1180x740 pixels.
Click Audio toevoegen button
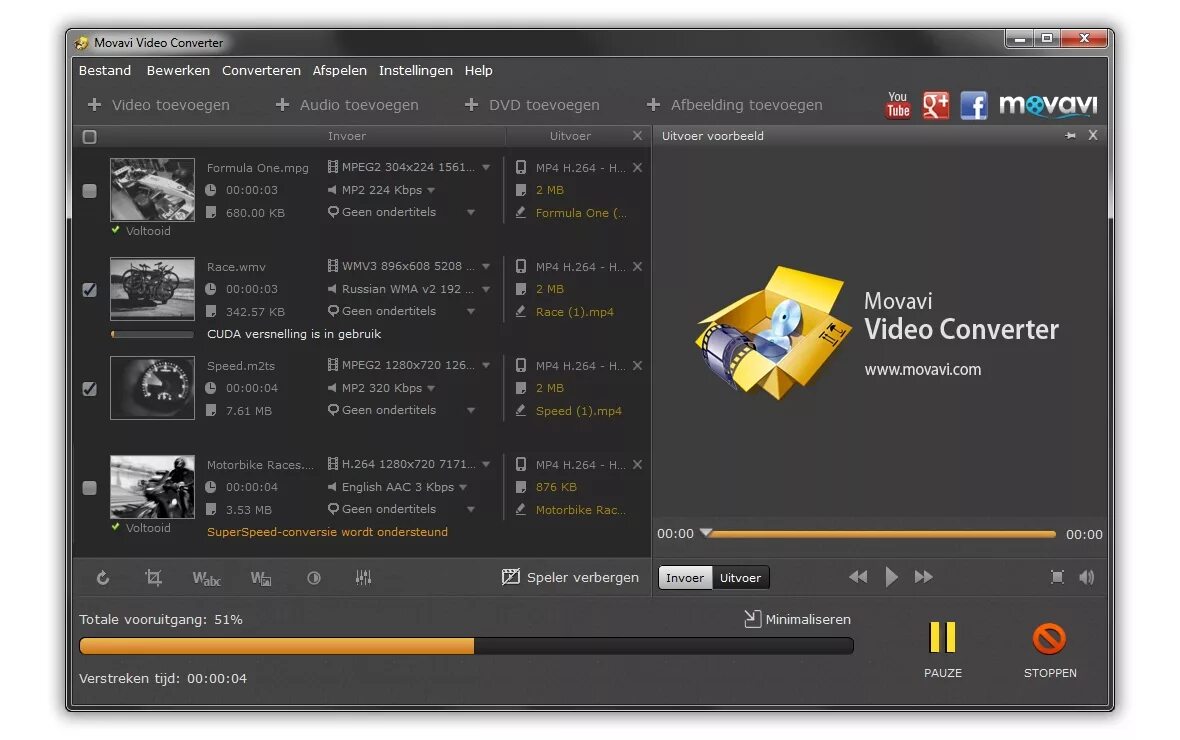point(347,105)
